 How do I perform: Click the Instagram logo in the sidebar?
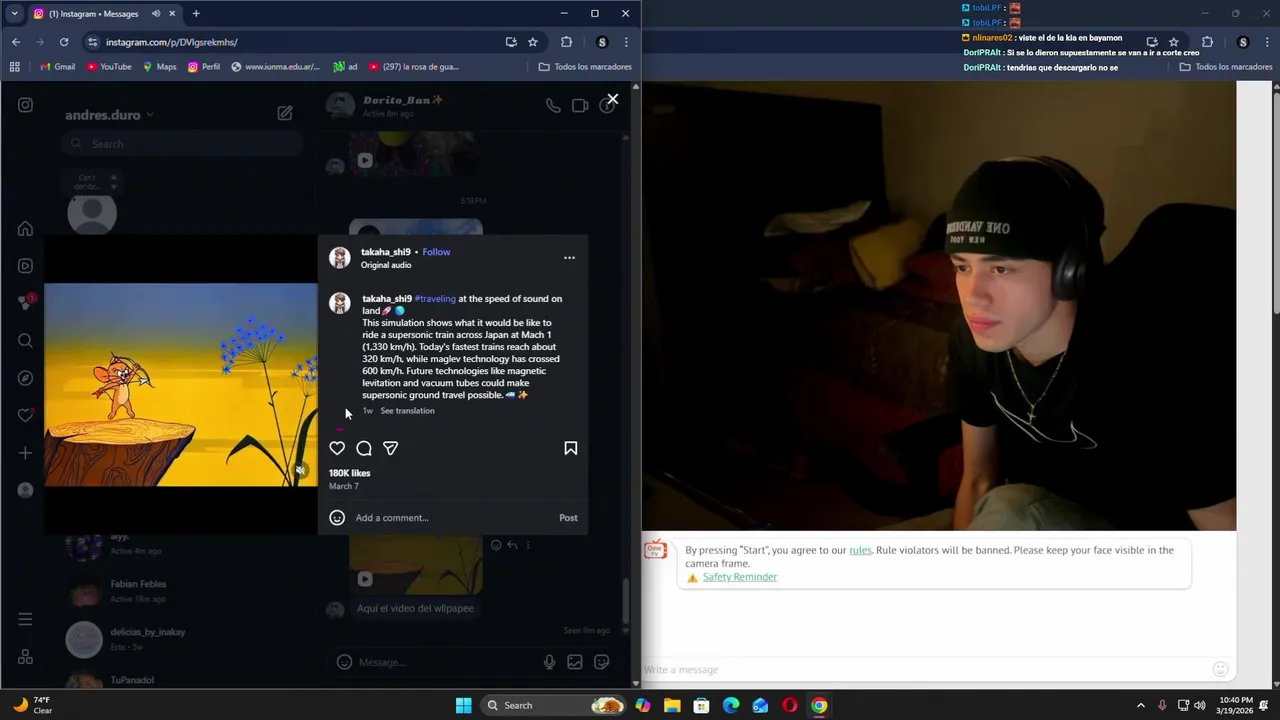pos(25,105)
